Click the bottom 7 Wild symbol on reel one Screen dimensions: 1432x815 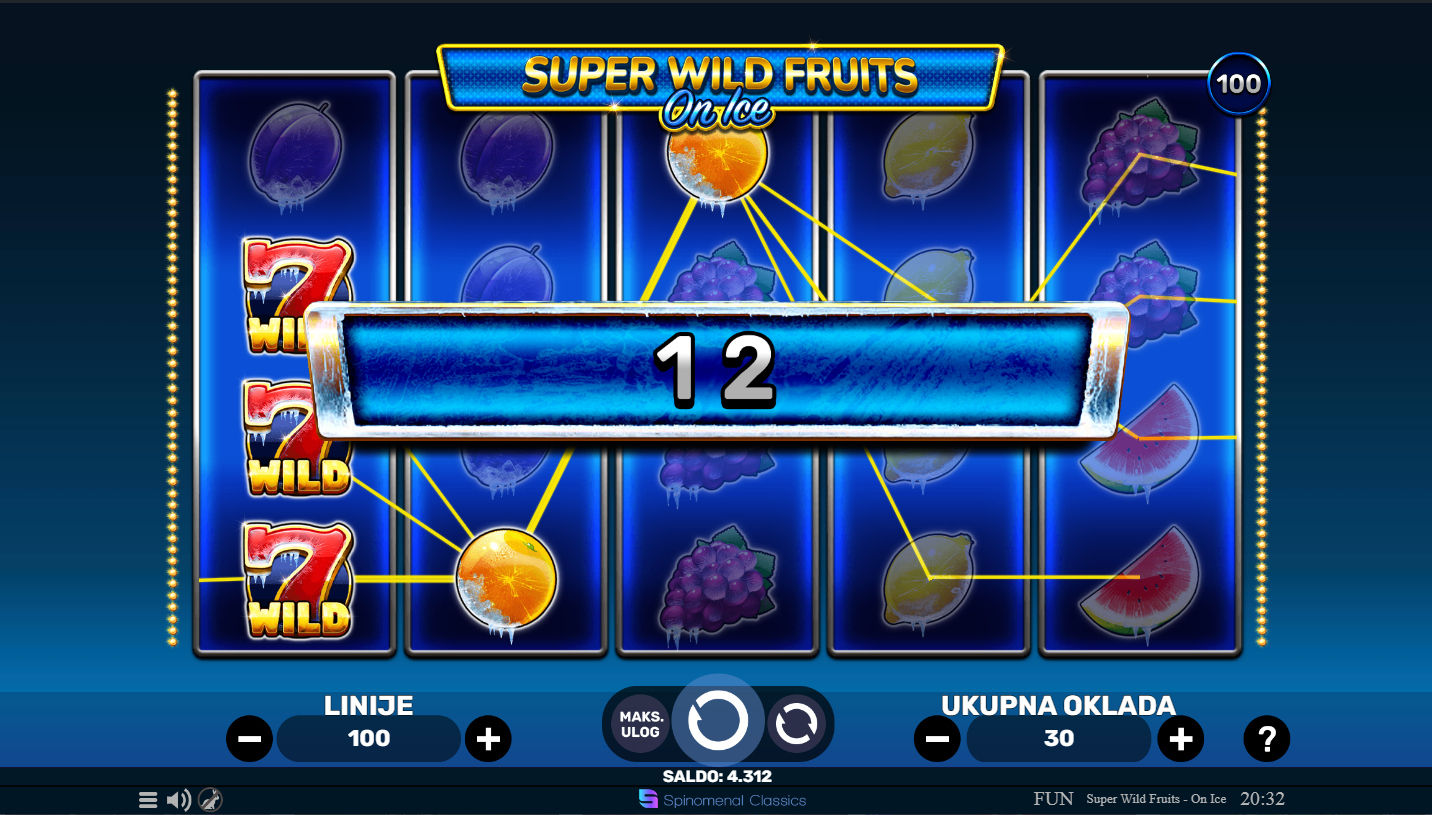[x=298, y=580]
